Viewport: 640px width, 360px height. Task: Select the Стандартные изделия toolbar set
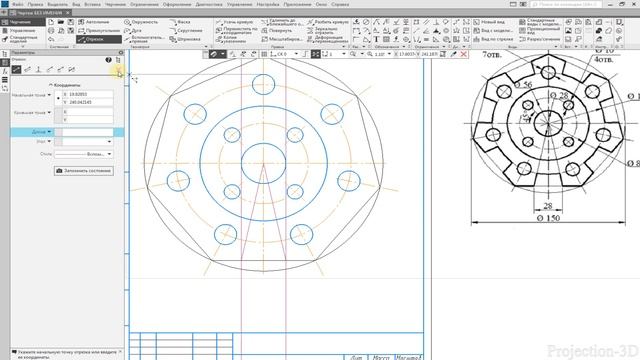coord(20,39)
